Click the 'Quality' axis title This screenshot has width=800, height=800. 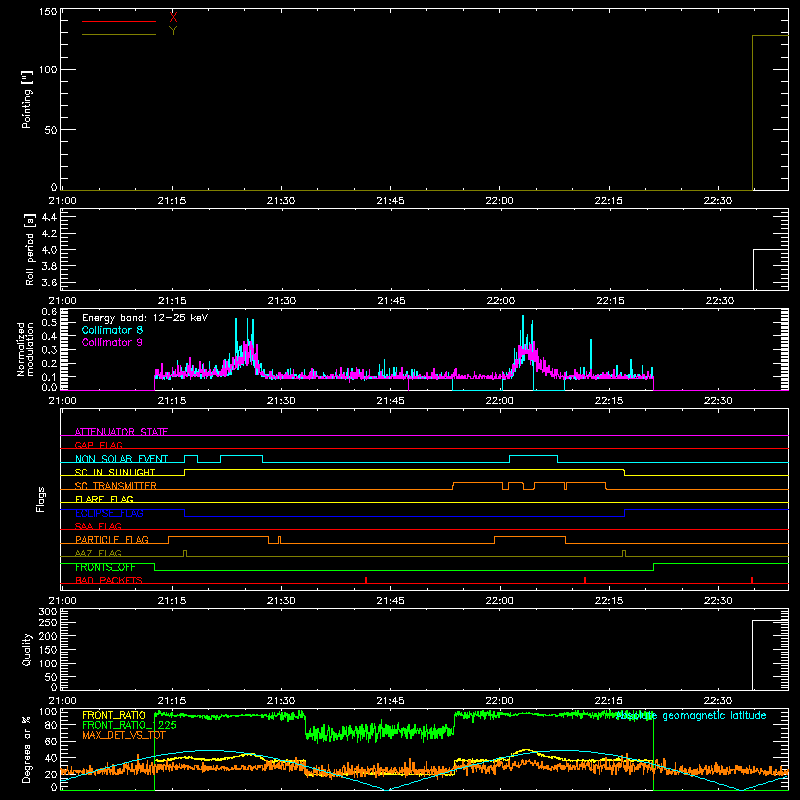[x=27, y=649]
